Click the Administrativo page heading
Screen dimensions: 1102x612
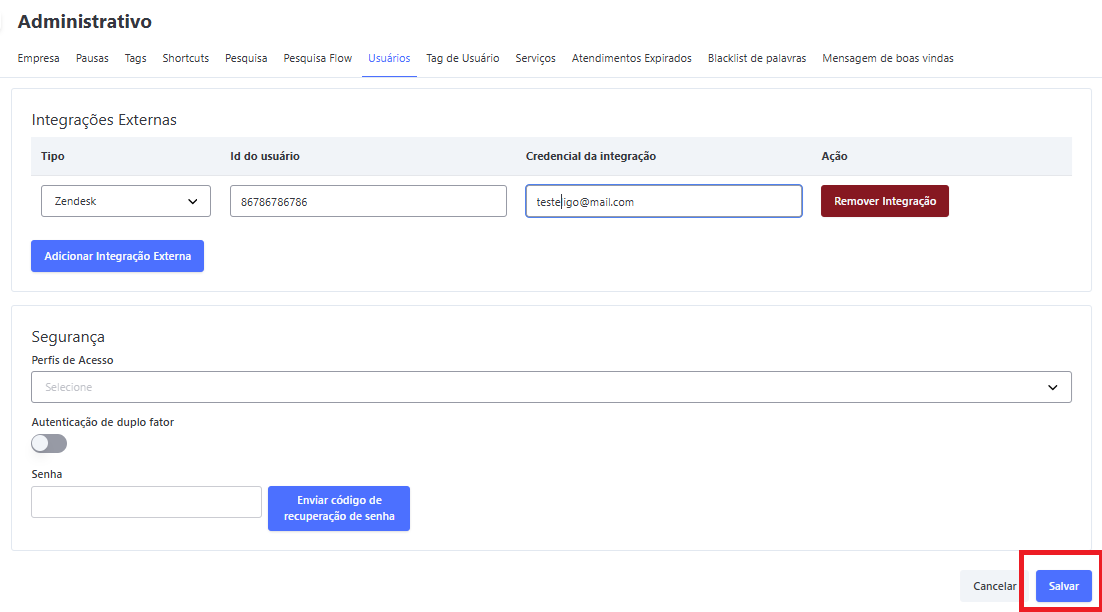(x=84, y=21)
